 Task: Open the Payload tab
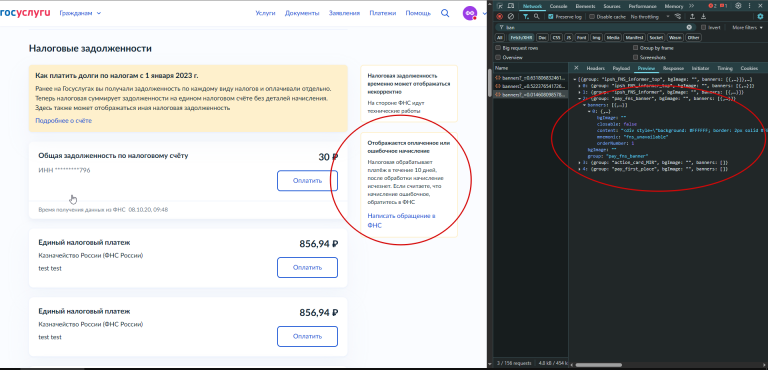tap(621, 68)
